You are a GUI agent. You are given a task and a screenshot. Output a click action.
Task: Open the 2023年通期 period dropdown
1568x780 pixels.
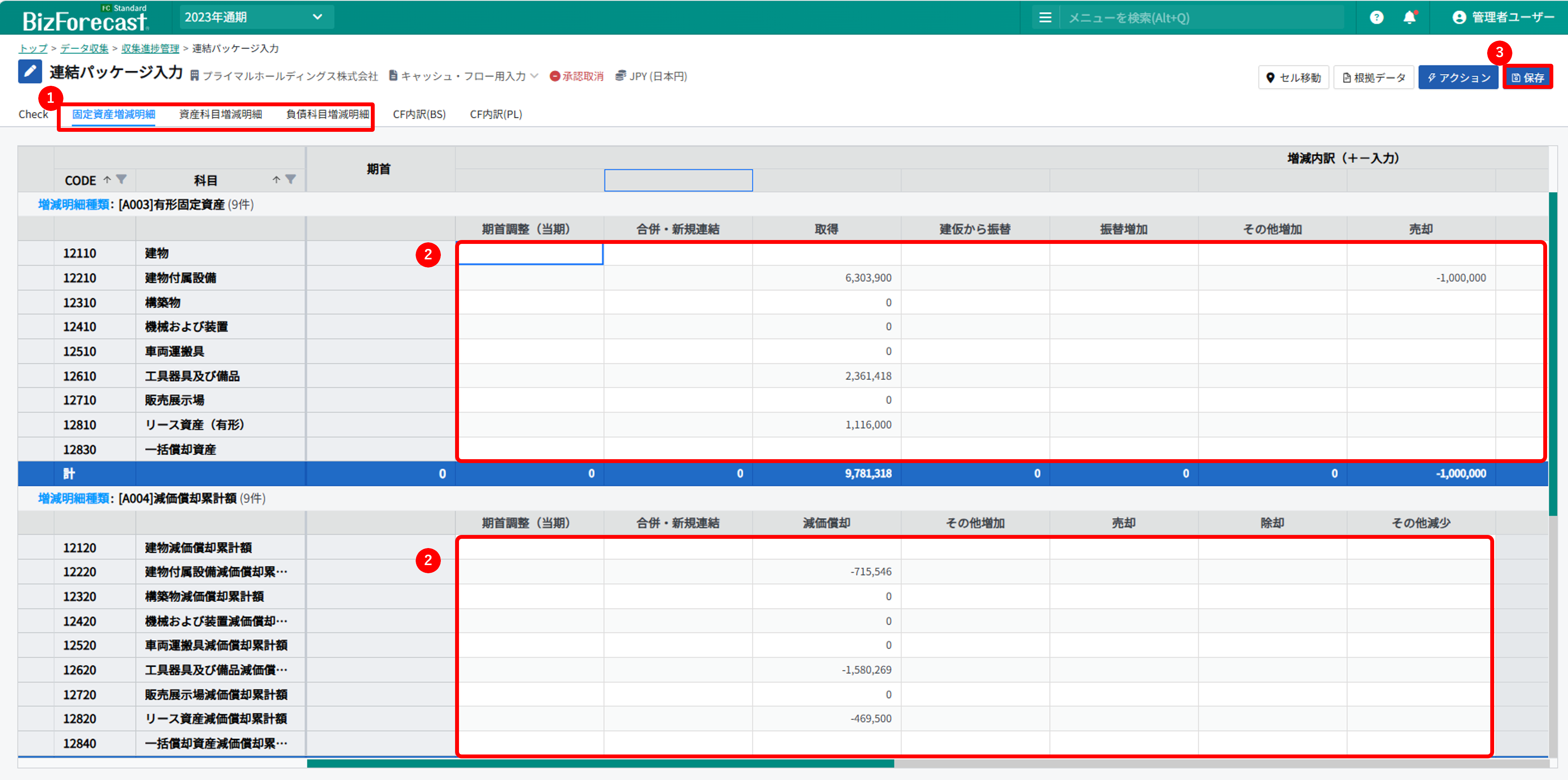(256, 18)
